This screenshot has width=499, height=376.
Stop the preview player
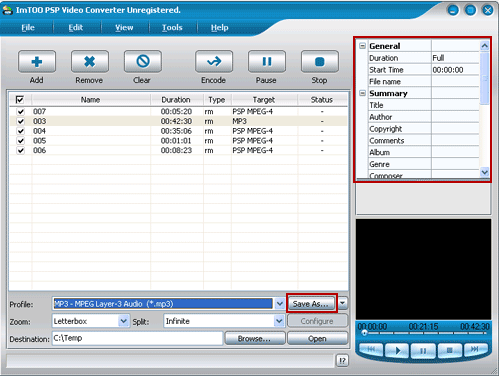[x=449, y=350]
